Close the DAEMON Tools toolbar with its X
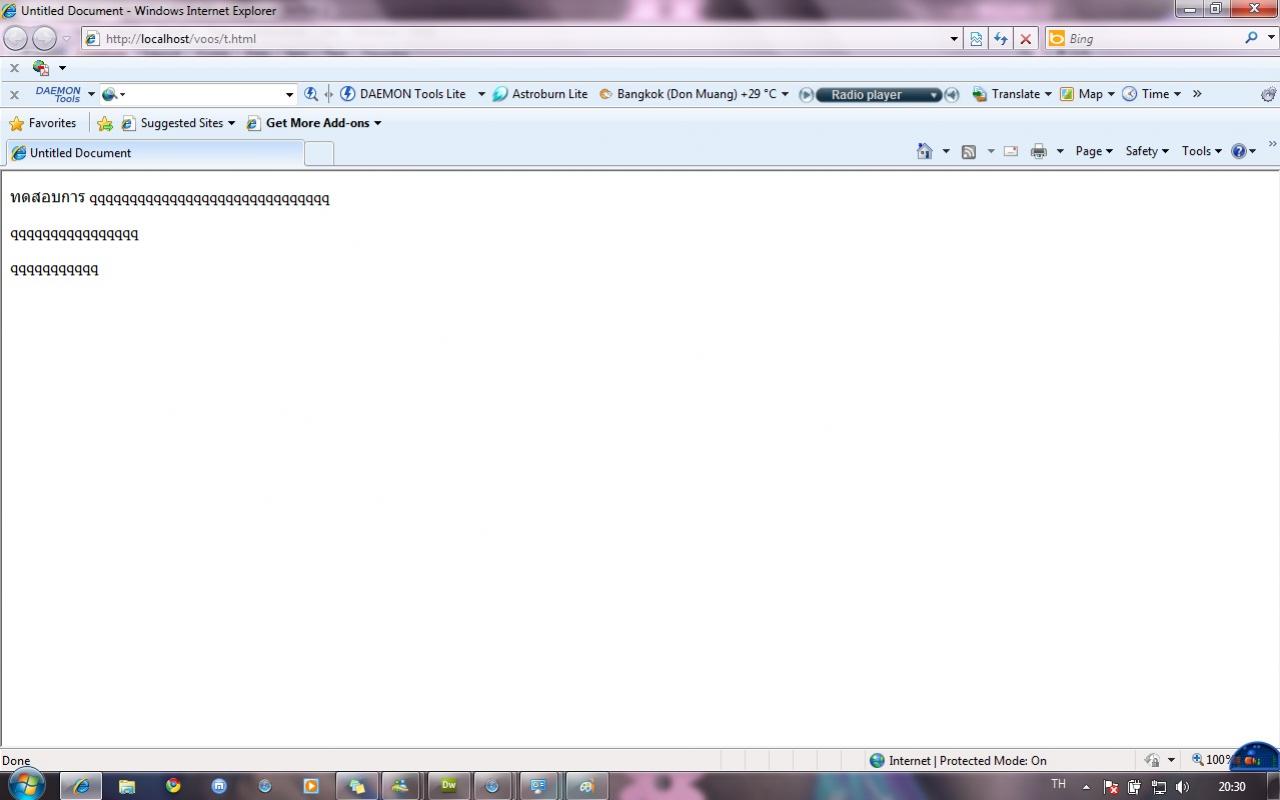 (x=14, y=94)
